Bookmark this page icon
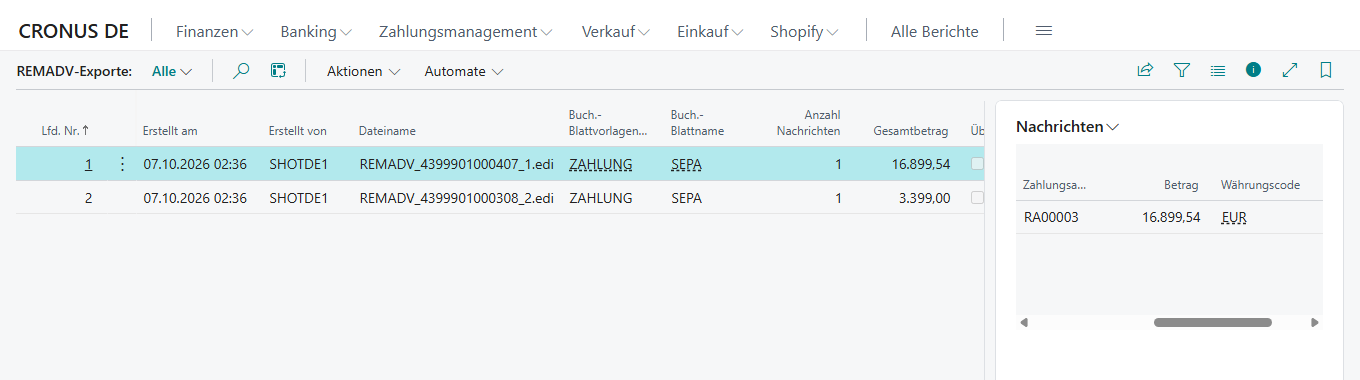1360x380 pixels. click(x=1326, y=70)
